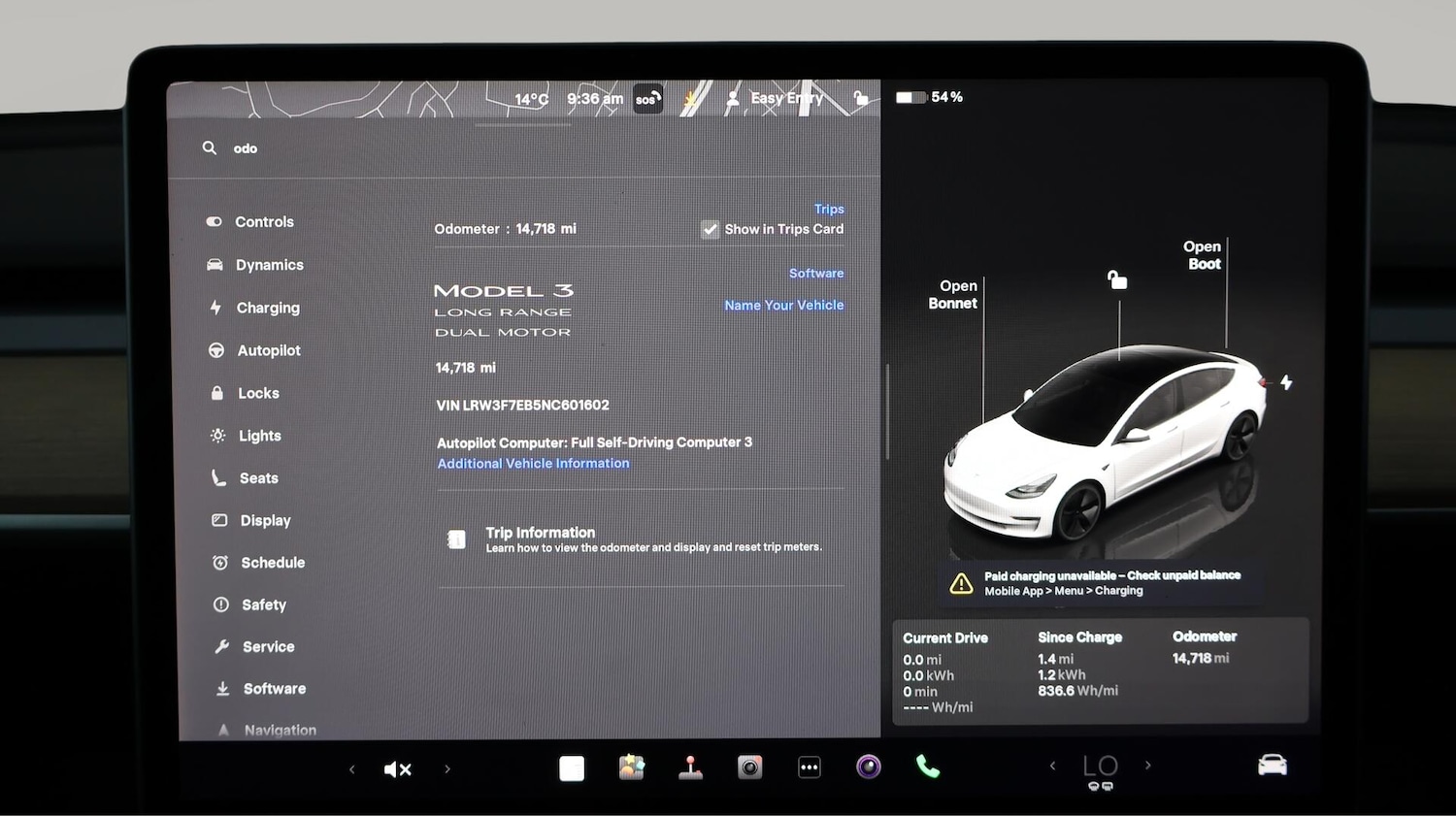Tap the charge port lightning icon
This screenshot has width=1456, height=816.
pyautogui.click(x=1286, y=382)
